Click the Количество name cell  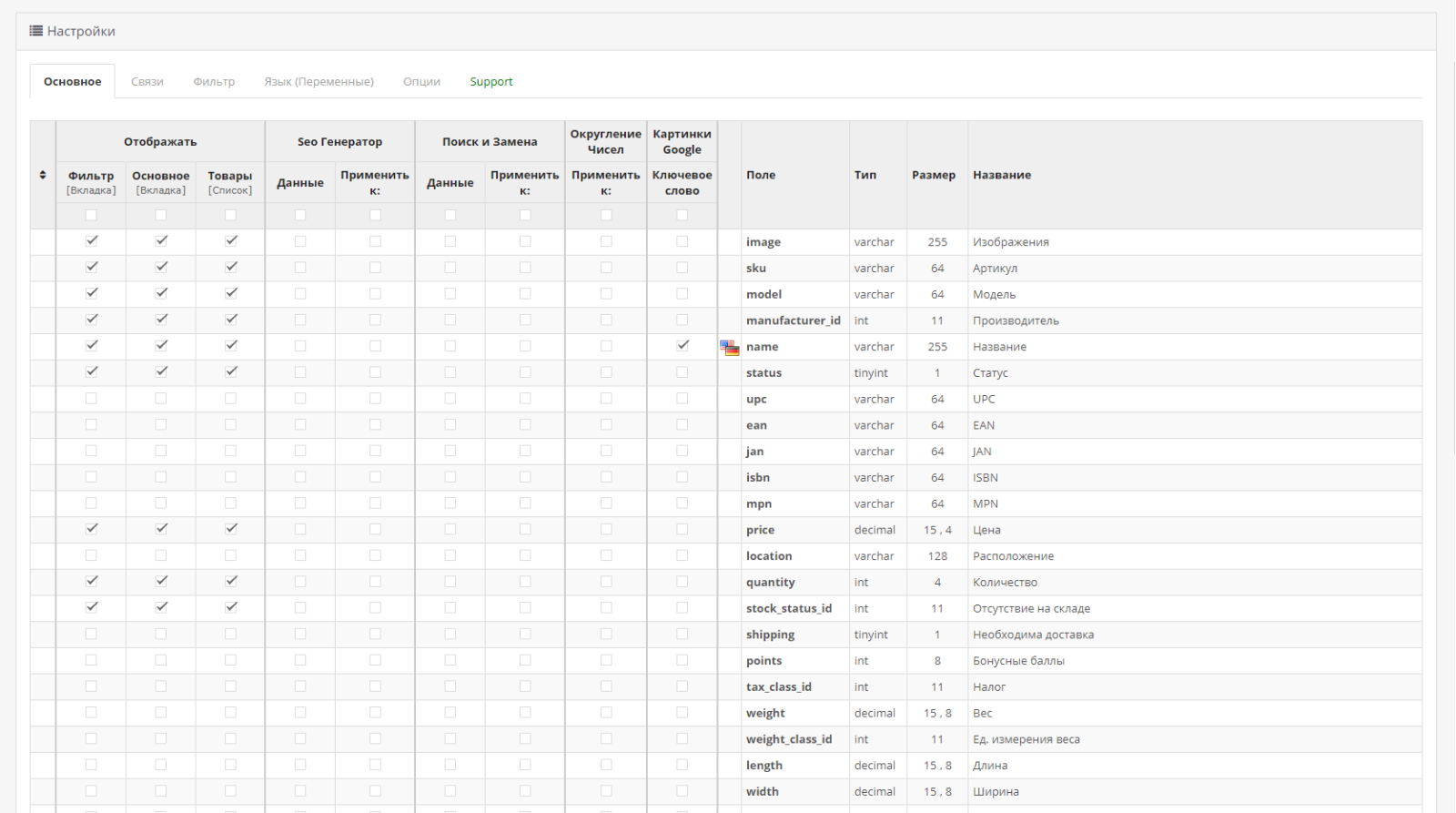coord(1005,583)
